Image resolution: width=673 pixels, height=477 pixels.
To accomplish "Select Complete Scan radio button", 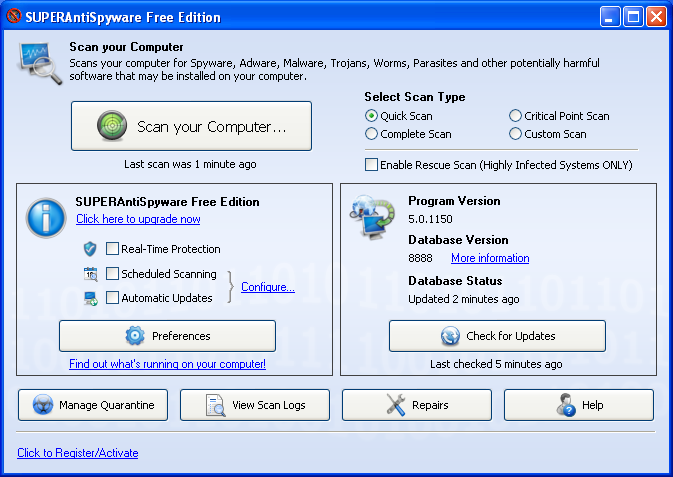I will pos(371,134).
